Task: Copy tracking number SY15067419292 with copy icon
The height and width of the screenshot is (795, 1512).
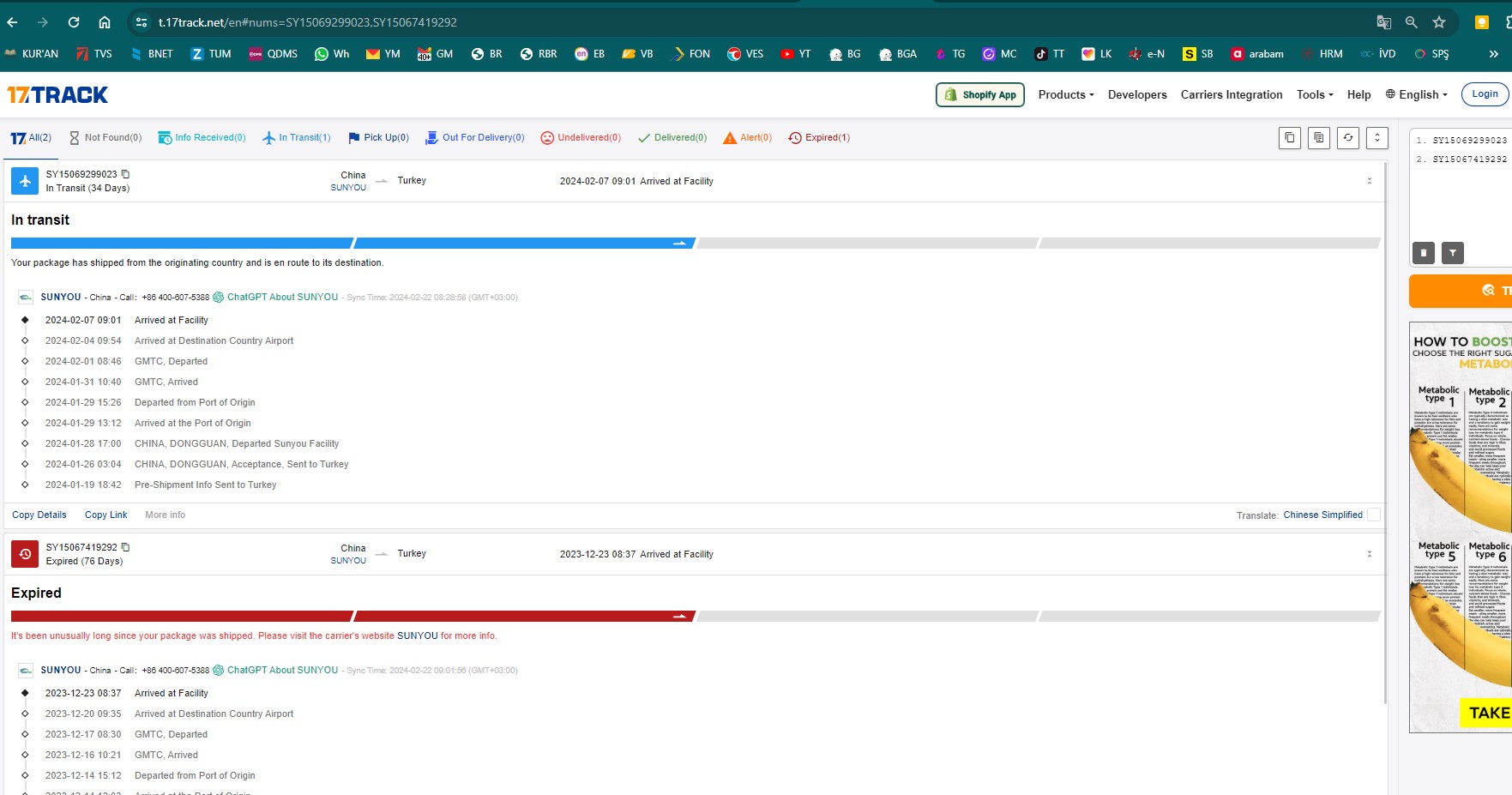Action: pos(126,547)
